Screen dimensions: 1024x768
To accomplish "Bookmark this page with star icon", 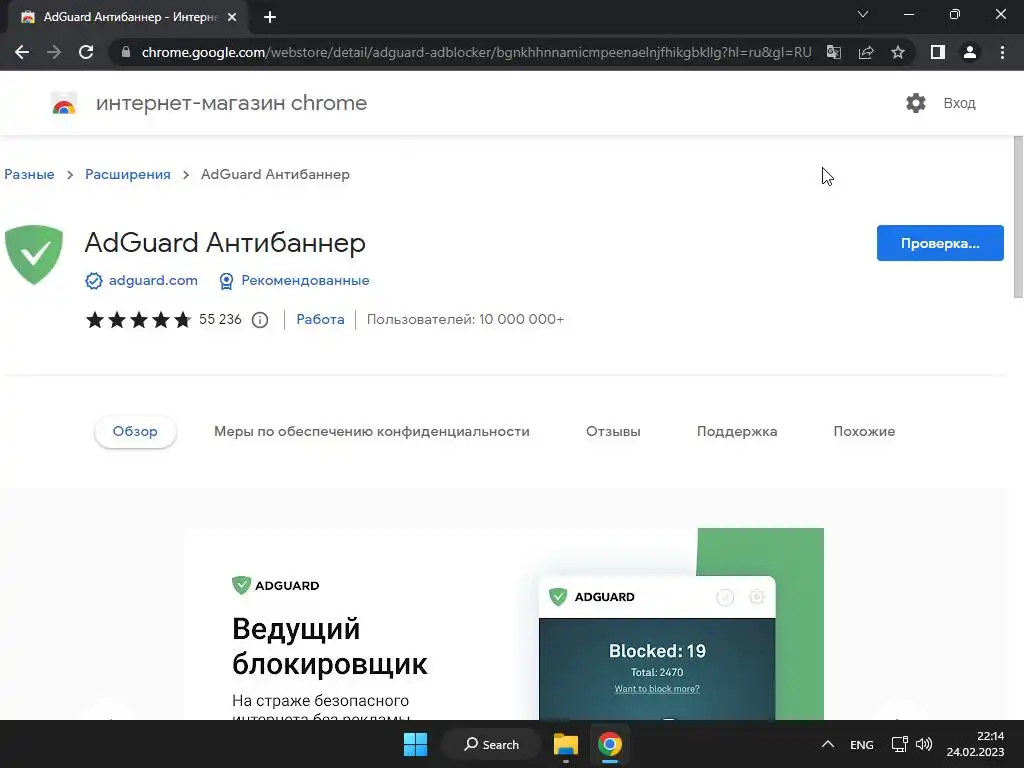I will click(x=898, y=52).
